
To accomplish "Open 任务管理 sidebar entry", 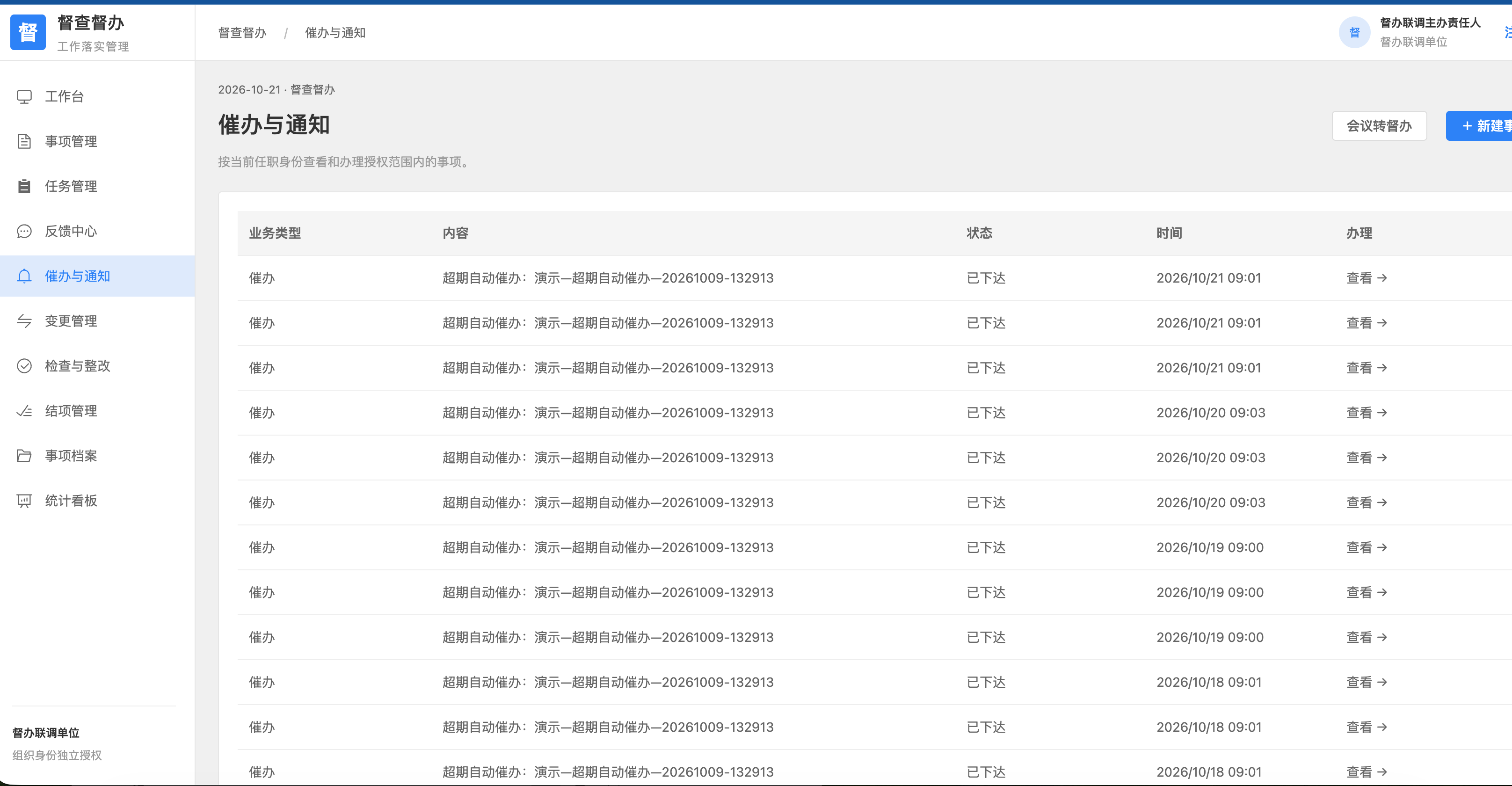I will [97, 186].
